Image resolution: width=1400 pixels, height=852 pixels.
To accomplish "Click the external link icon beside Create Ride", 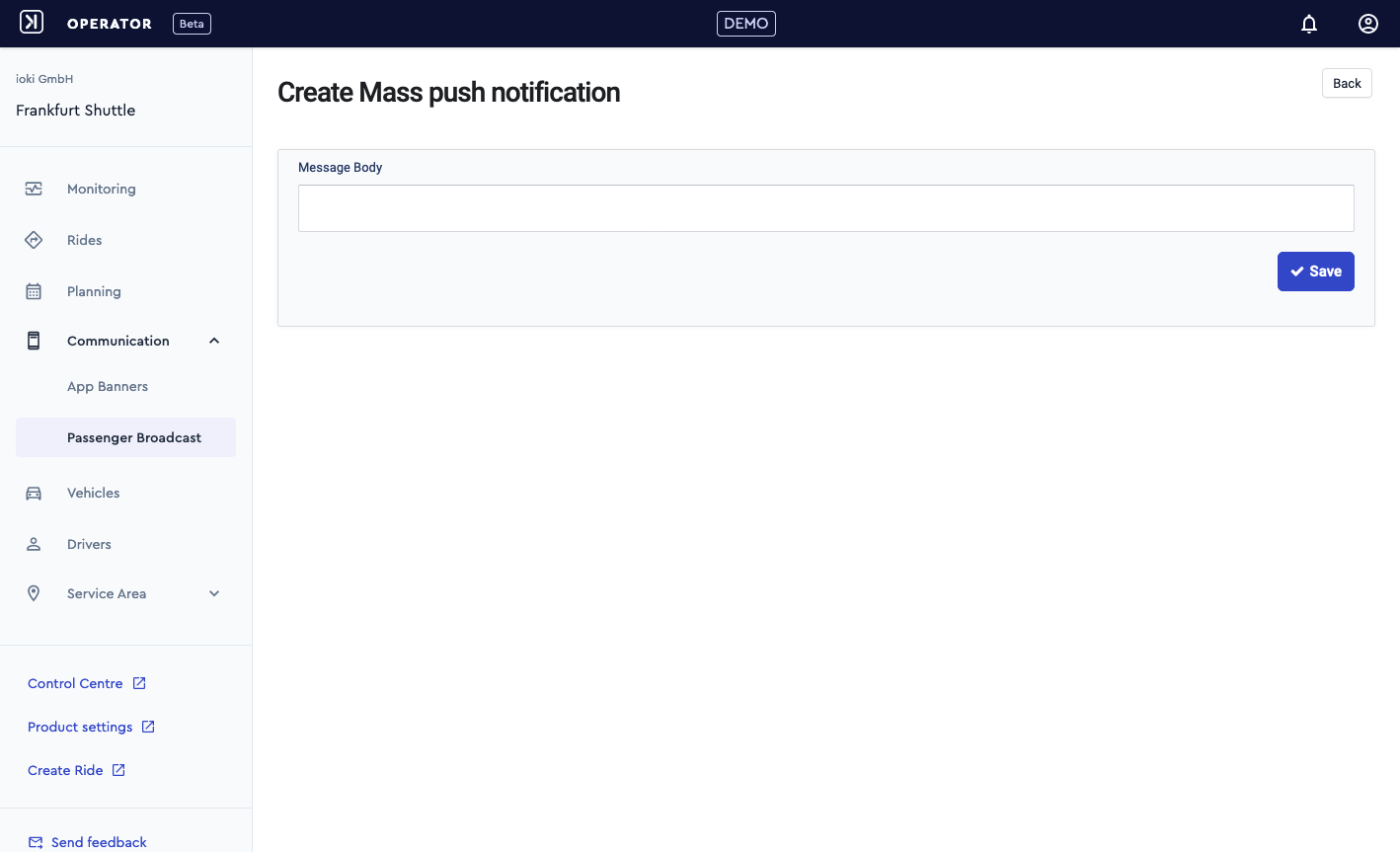I will coord(118,770).
